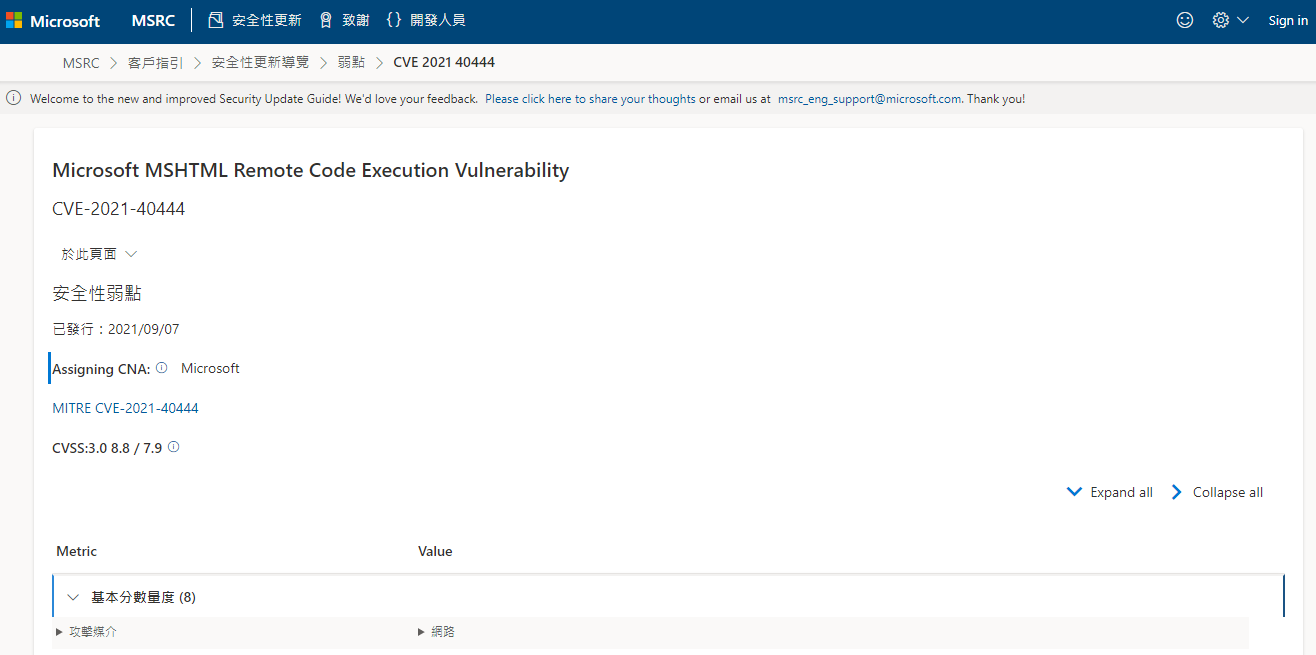Click the 致謝 ribbon award icon
This screenshot has width=1316, height=655.
[x=325, y=20]
